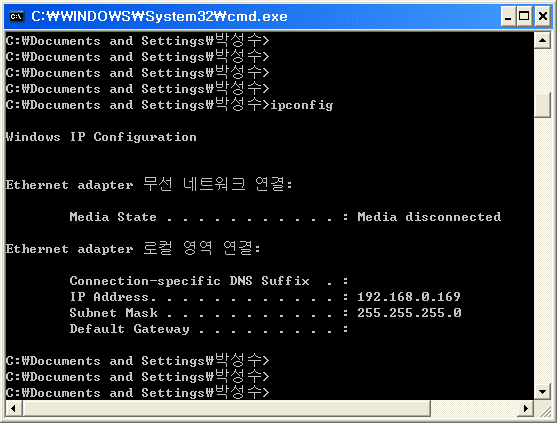Viewport: 557px width, 423px height.
Task: Click the Windows IP Configuration heading line
Action: [101, 137]
